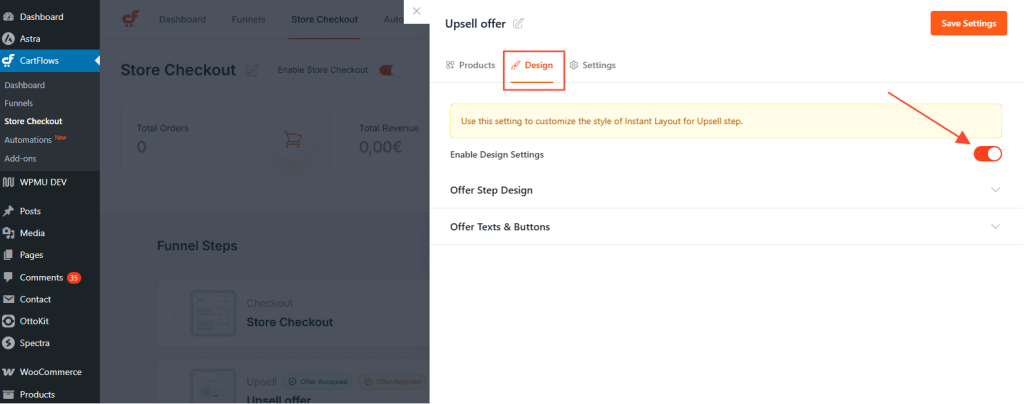This screenshot has height=404, width=1024.
Task: Click the CartFlows logo in the header
Action: [x=131, y=19]
